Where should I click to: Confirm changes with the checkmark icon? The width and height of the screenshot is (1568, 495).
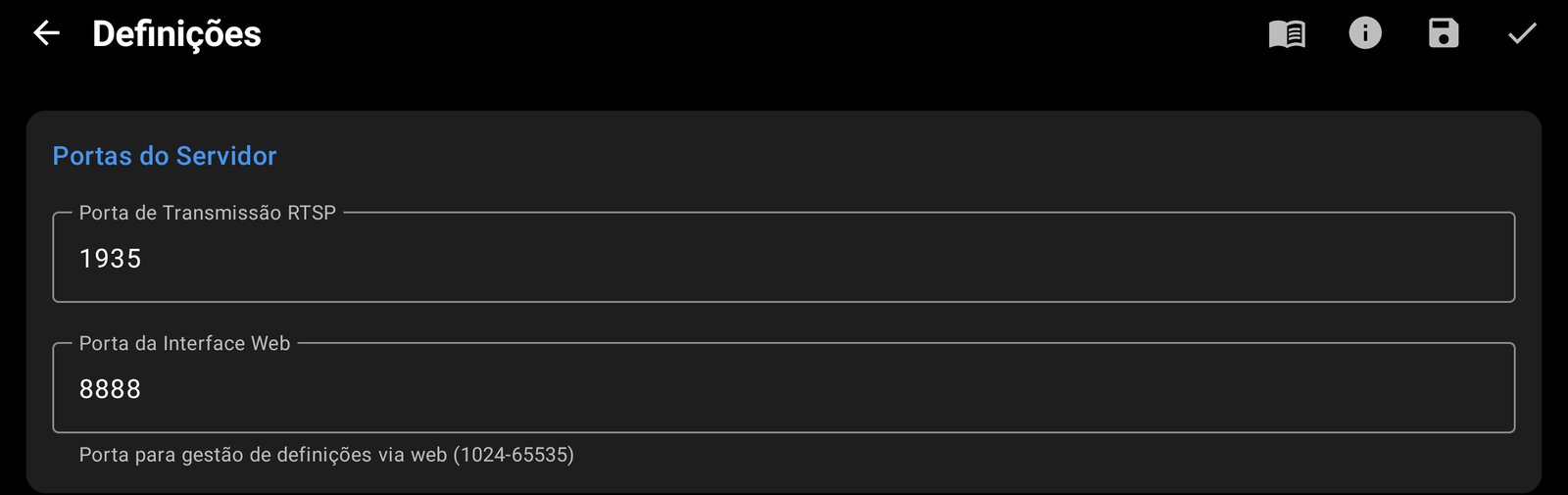point(1522,34)
